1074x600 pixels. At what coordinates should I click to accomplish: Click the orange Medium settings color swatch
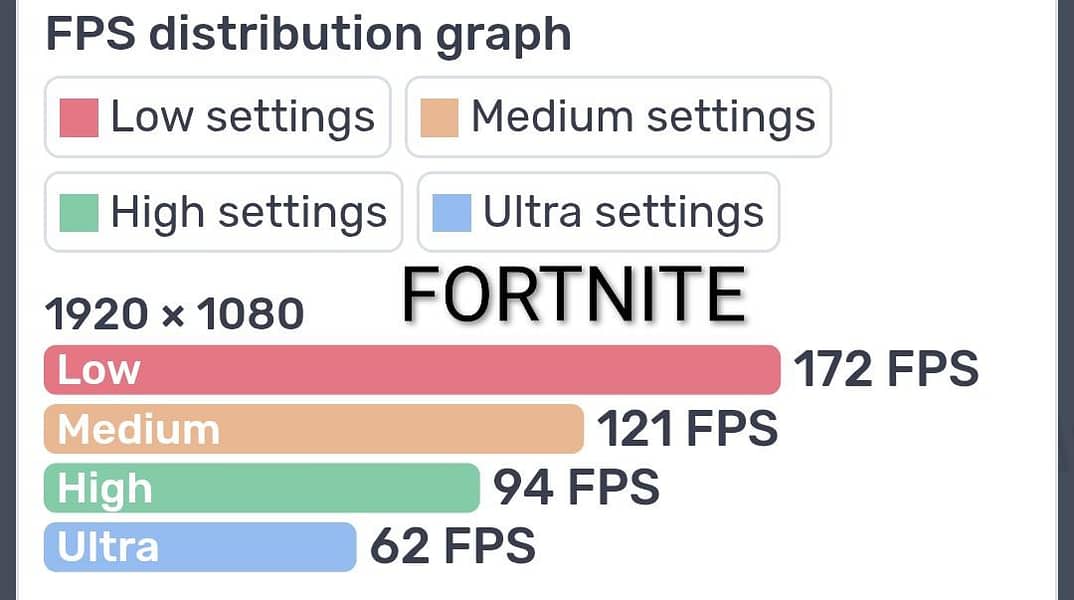tap(440, 117)
